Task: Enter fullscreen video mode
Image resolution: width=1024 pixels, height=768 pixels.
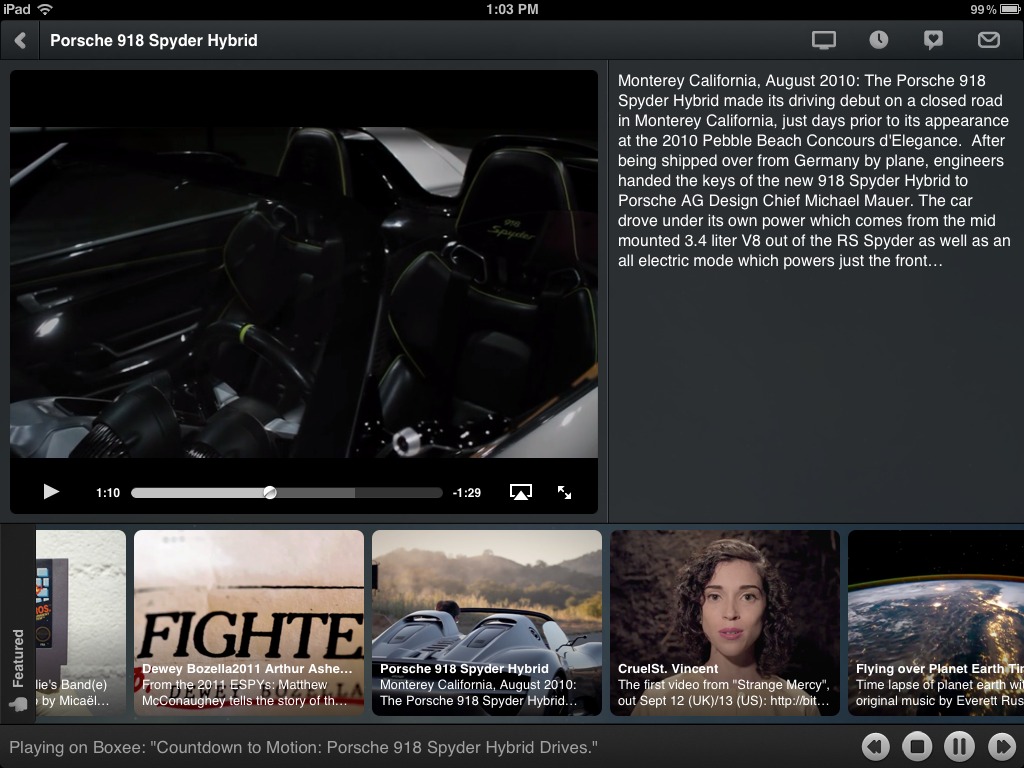Action: pos(565,492)
